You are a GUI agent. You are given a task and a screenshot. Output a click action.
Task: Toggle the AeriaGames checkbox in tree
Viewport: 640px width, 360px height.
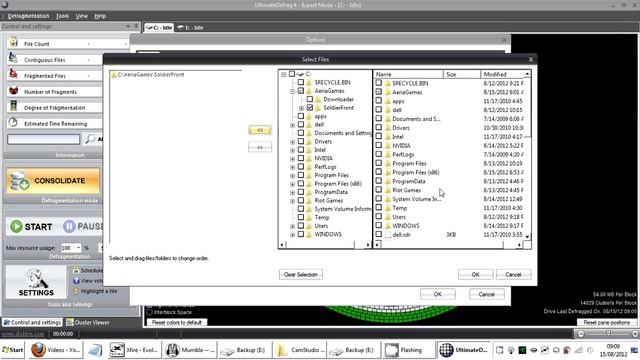301,91
